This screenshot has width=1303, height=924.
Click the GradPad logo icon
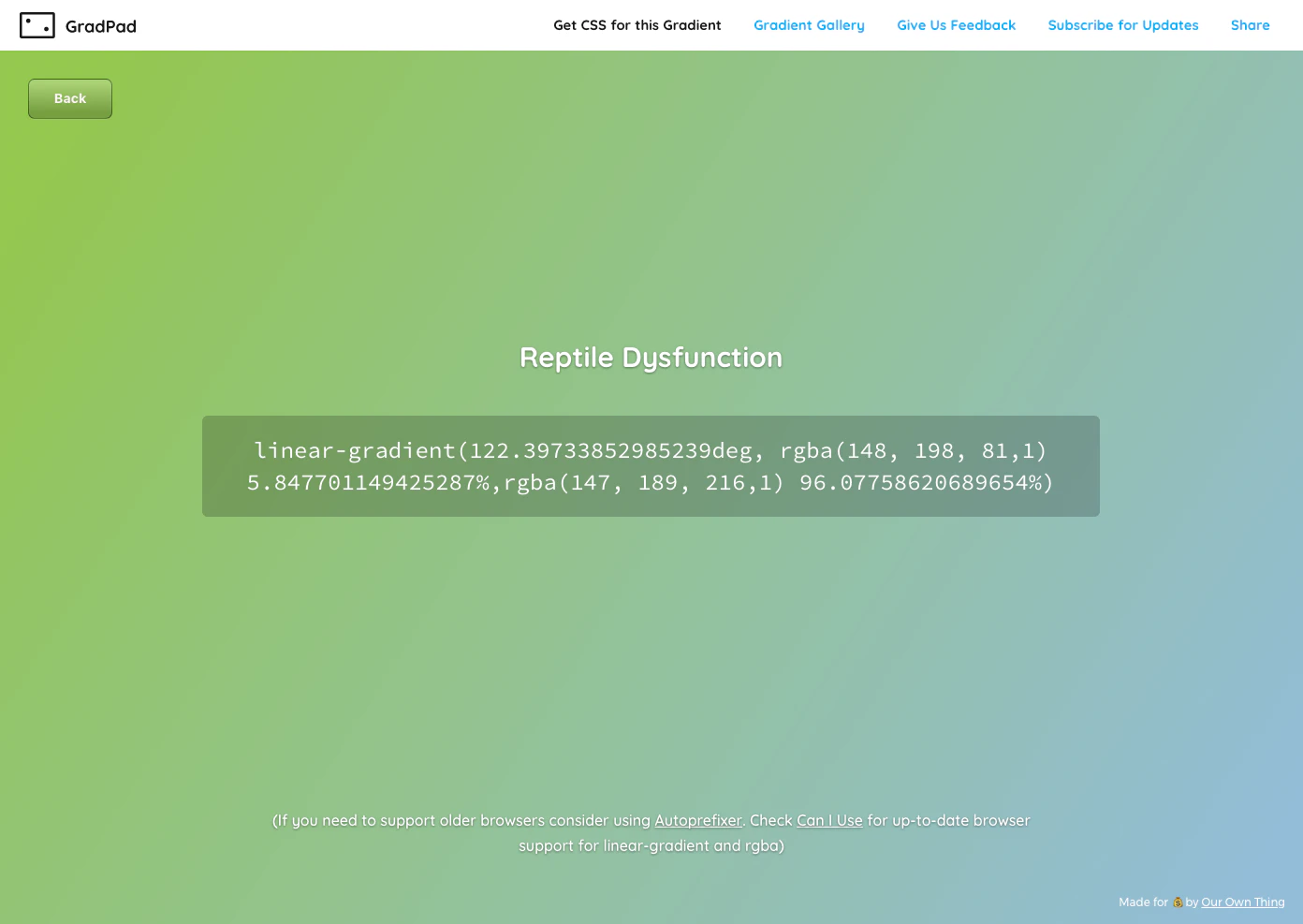[x=37, y=25]
